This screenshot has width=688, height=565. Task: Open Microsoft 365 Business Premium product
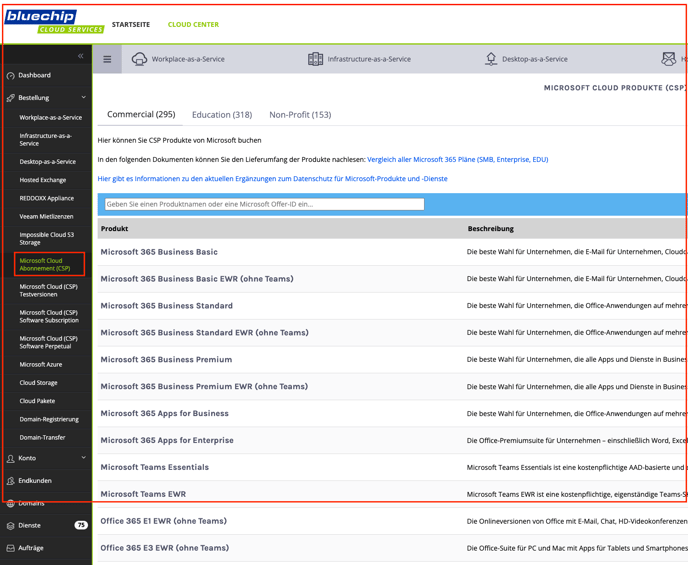point(166,359)
